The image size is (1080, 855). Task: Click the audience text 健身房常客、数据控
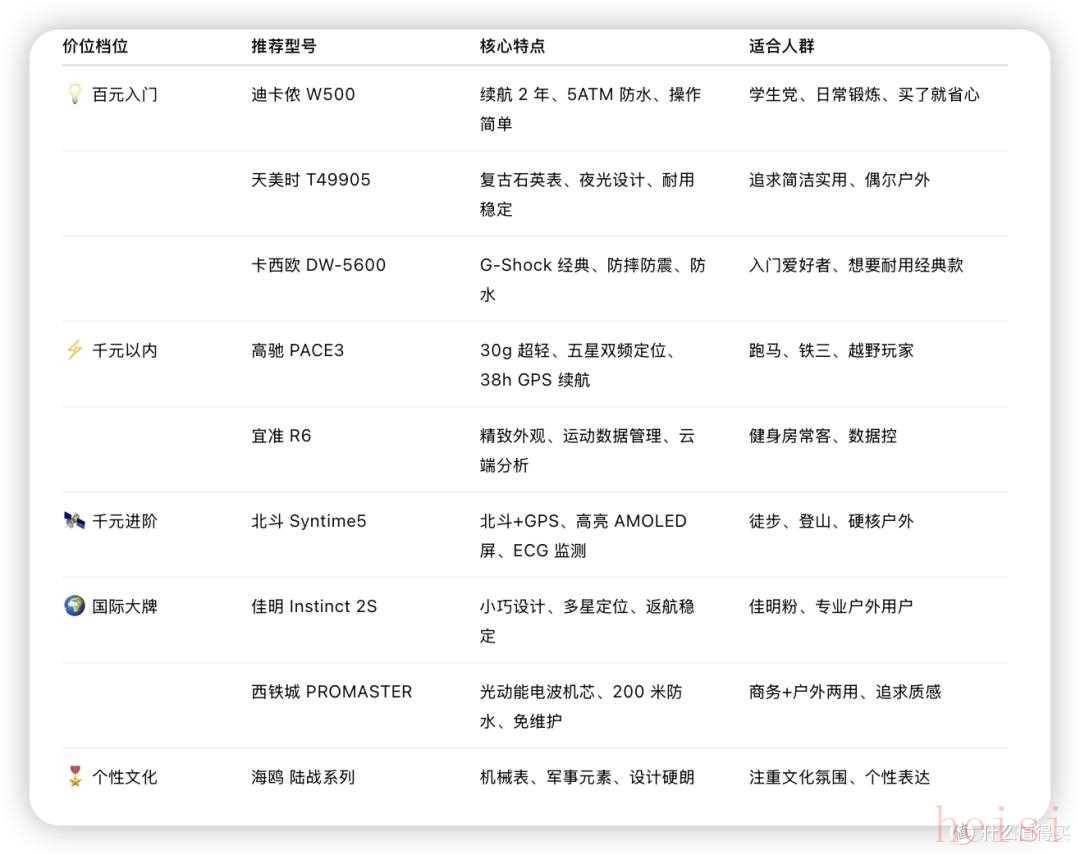[x=823, y=436]
